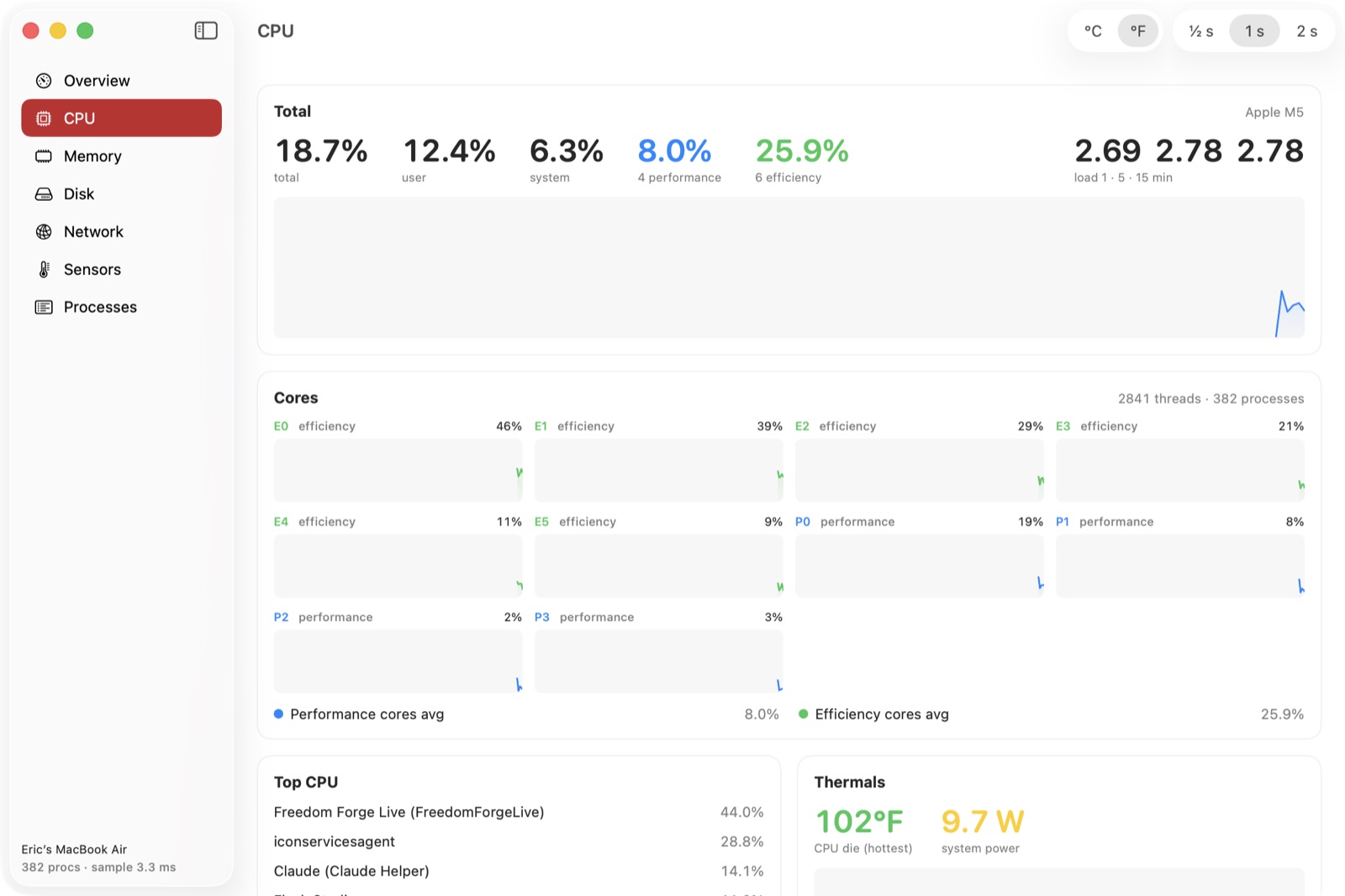
Task: Click the 102°F CPU die temperature
Action: point(859,821)
